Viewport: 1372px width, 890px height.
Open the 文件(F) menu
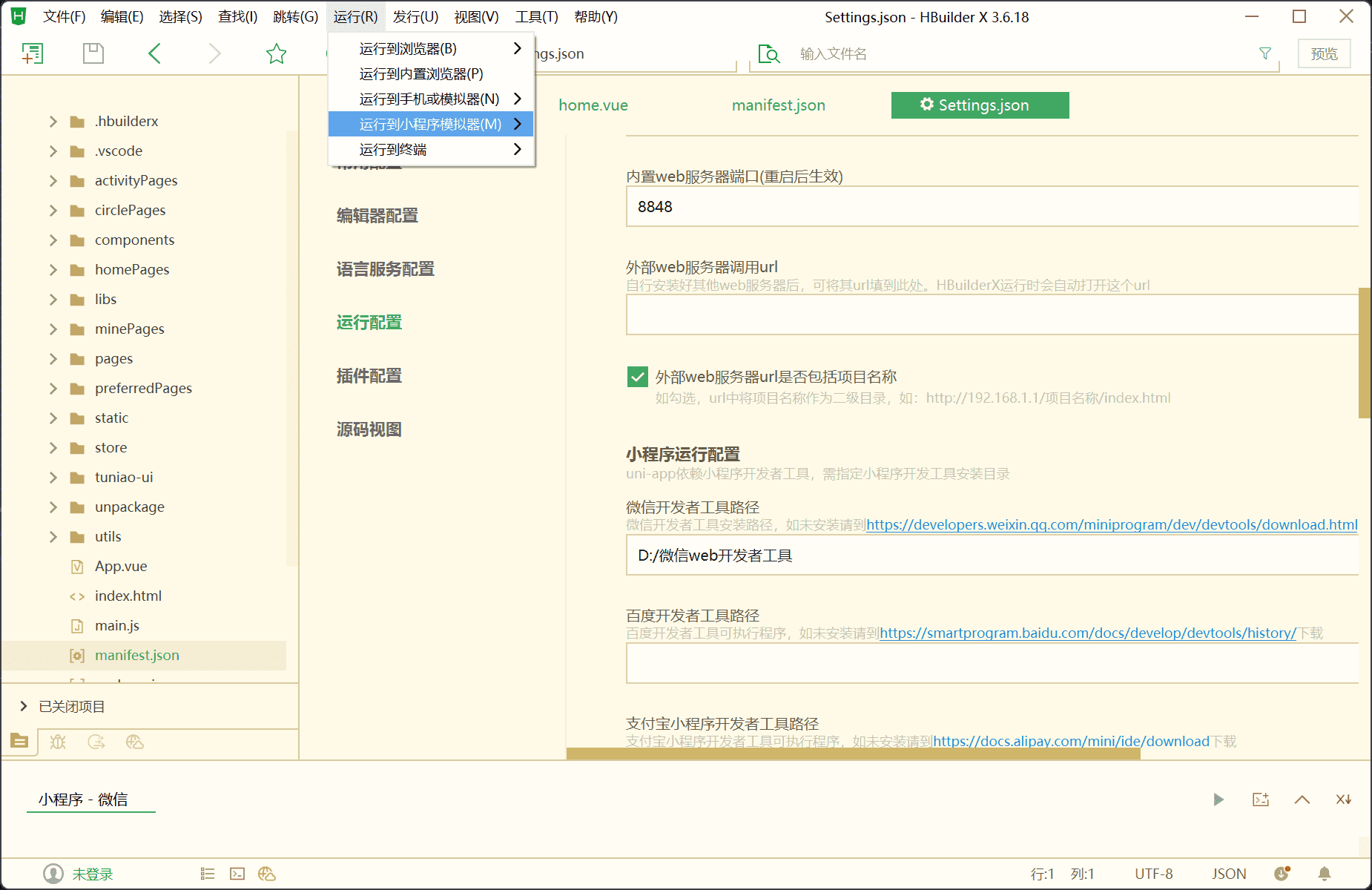pyautogui.click(x=65, y=16)
